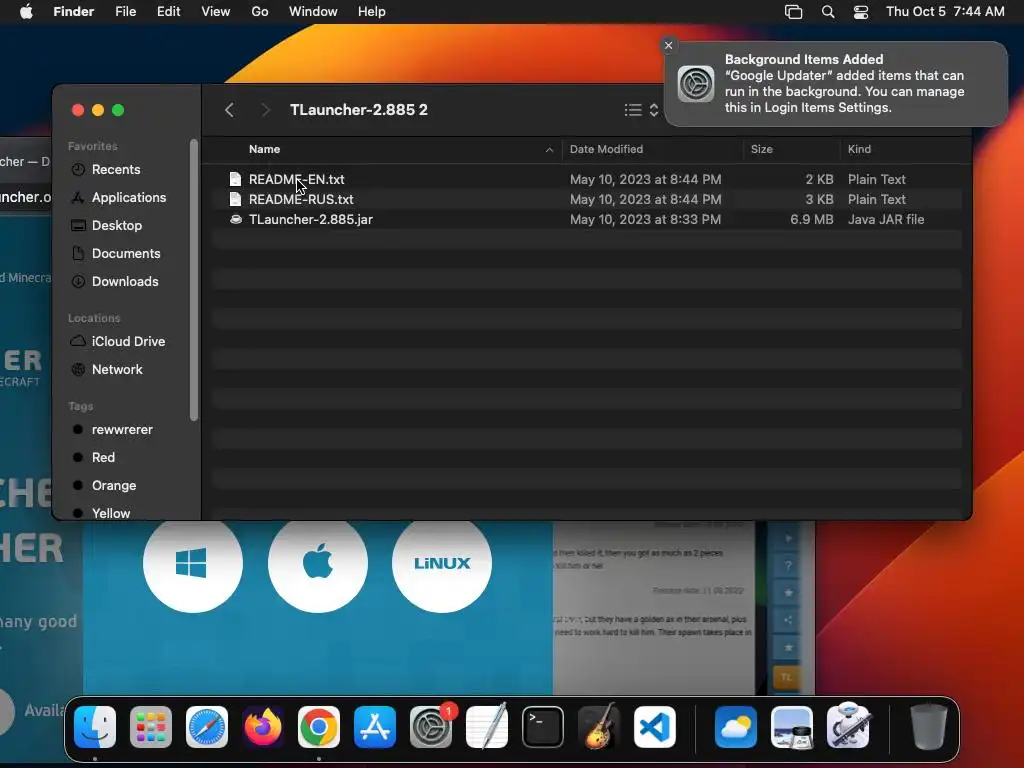Sort by Date Modified column
The width and height of the screenshot is (1024, 768).
click(x=606, y=149)
